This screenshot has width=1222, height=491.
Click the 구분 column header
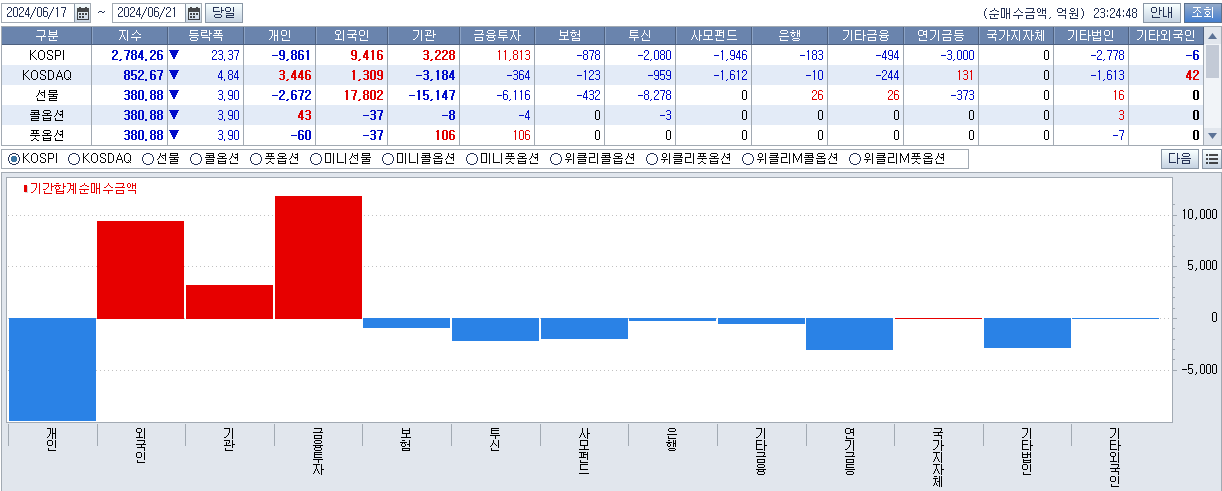tap(47, 35)
